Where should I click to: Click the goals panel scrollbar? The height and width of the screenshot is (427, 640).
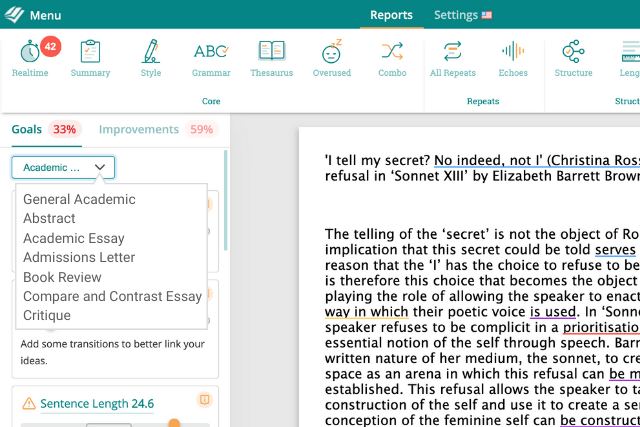point(226,200)
